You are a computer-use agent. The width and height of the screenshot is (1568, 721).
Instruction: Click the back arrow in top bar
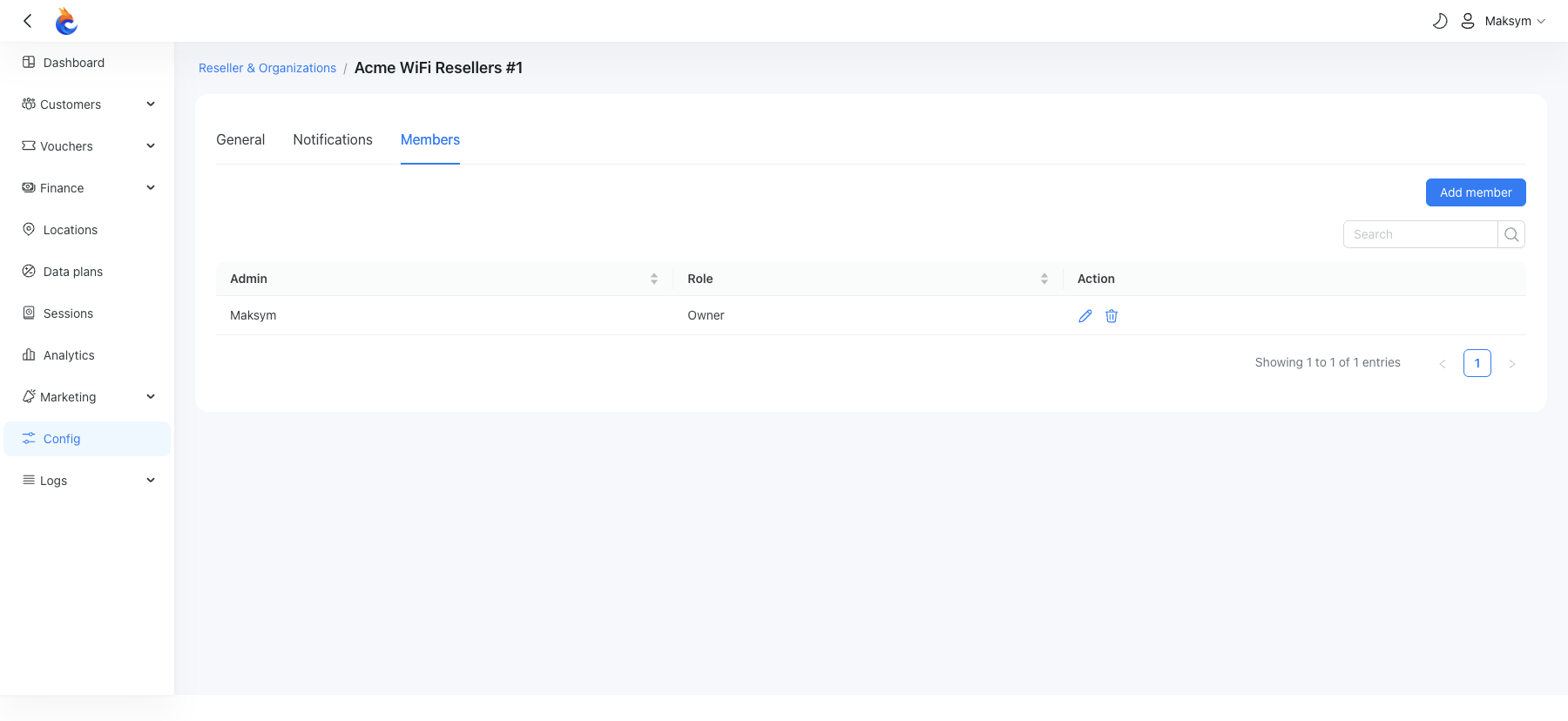coord(28,21)
